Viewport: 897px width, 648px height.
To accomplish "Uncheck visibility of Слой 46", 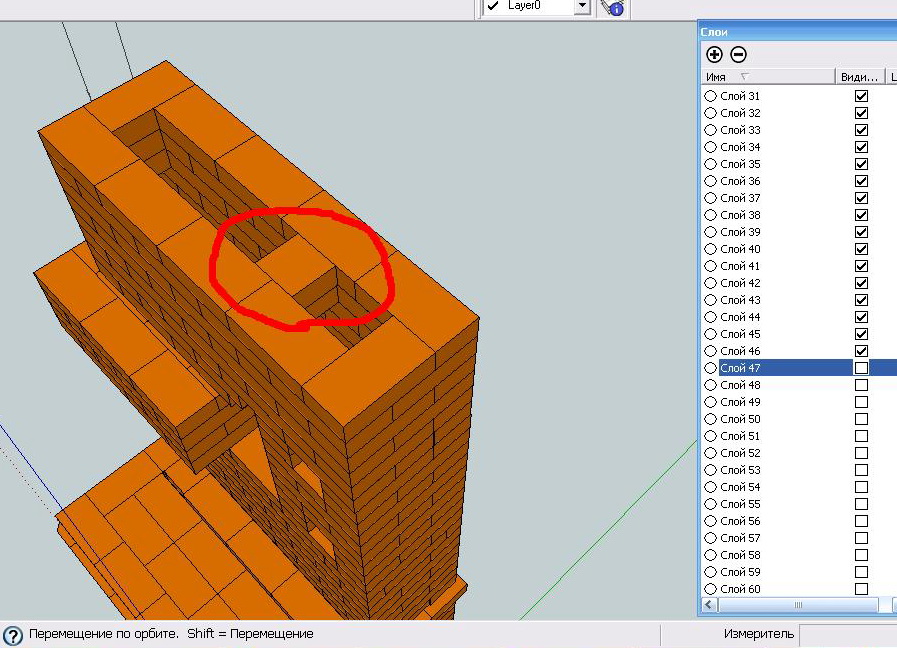I will pos(861,351).
